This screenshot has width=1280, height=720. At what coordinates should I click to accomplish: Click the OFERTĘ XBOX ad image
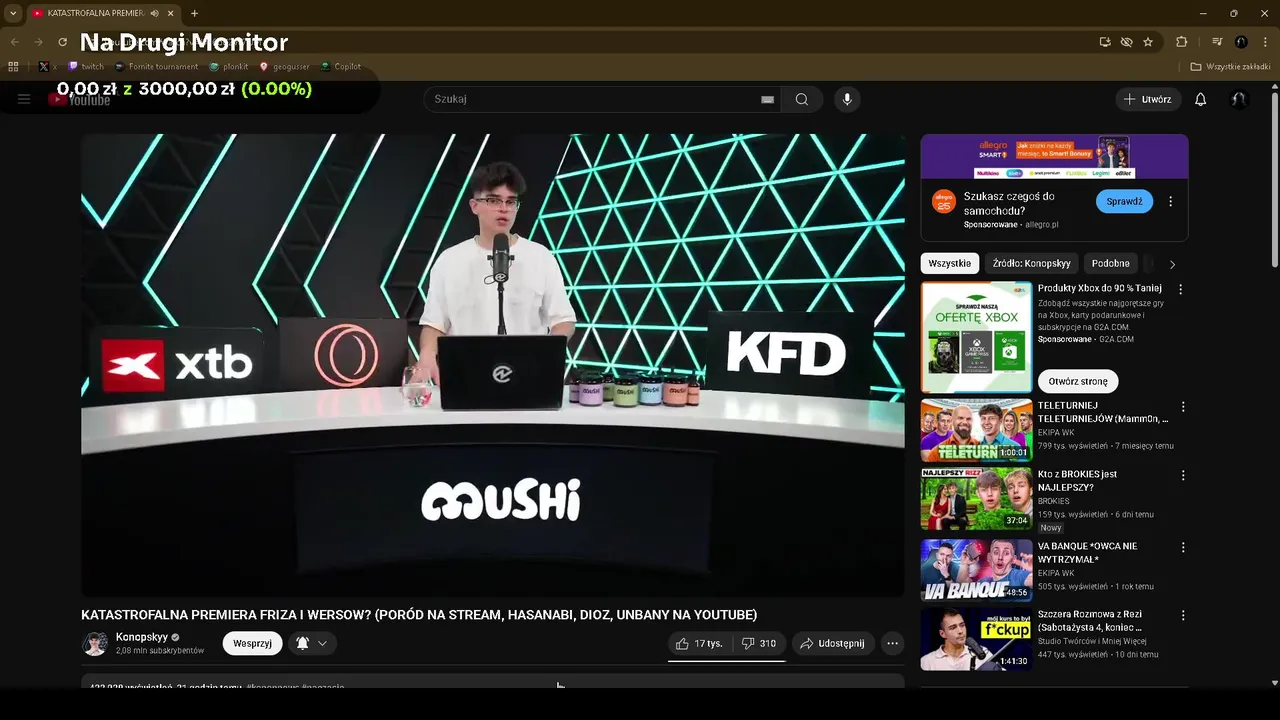[976, 337]
